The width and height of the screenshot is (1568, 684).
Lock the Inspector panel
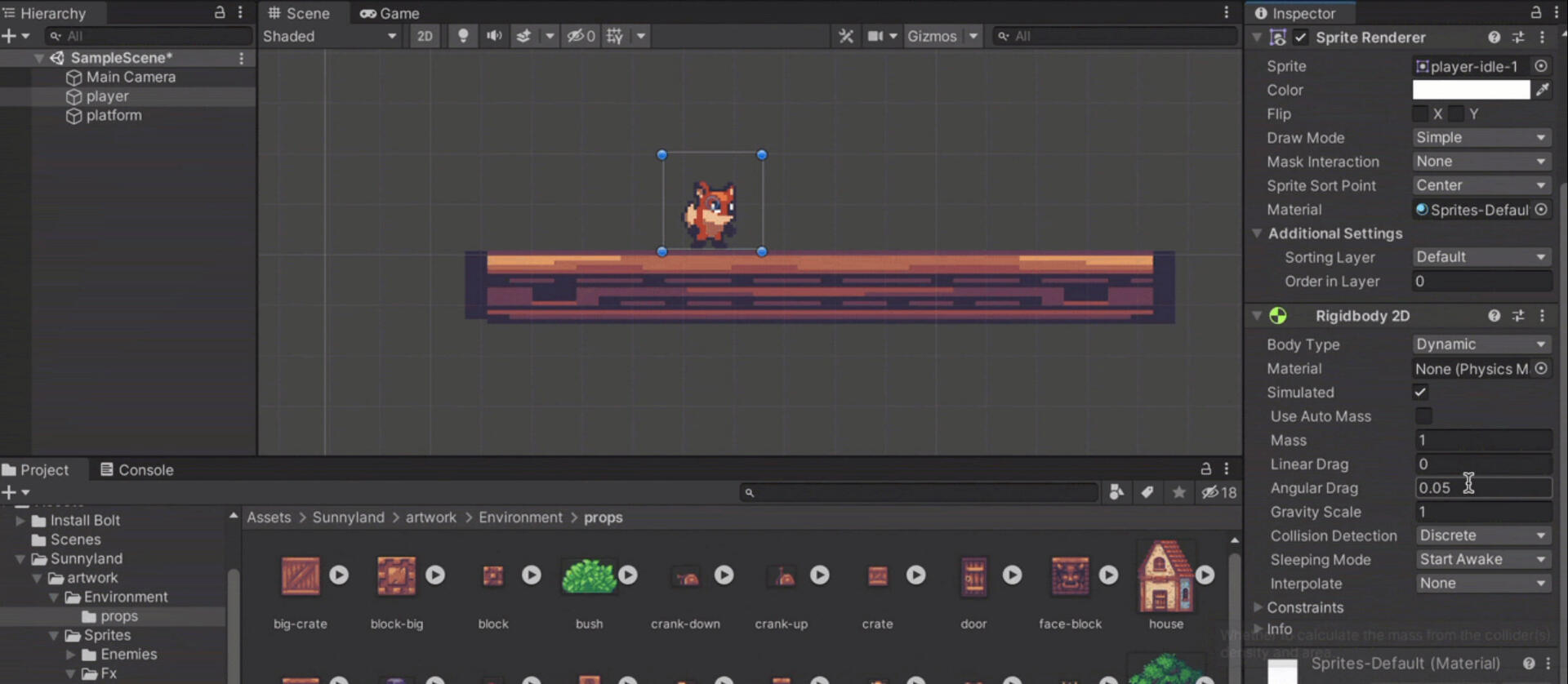[1535, 13]
